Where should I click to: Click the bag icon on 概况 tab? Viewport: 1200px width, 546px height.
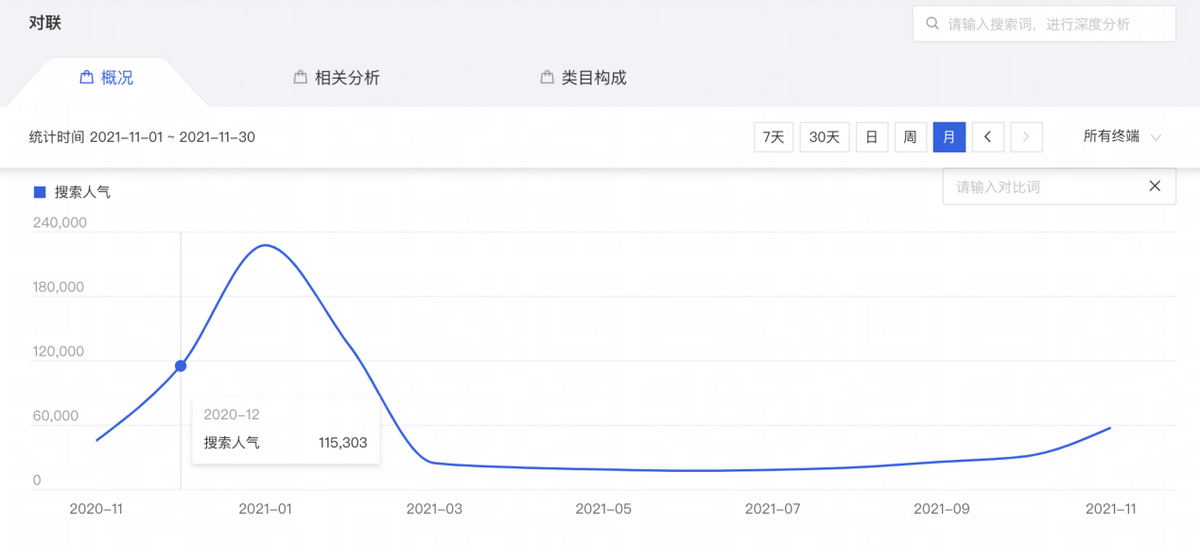(87, 77)
